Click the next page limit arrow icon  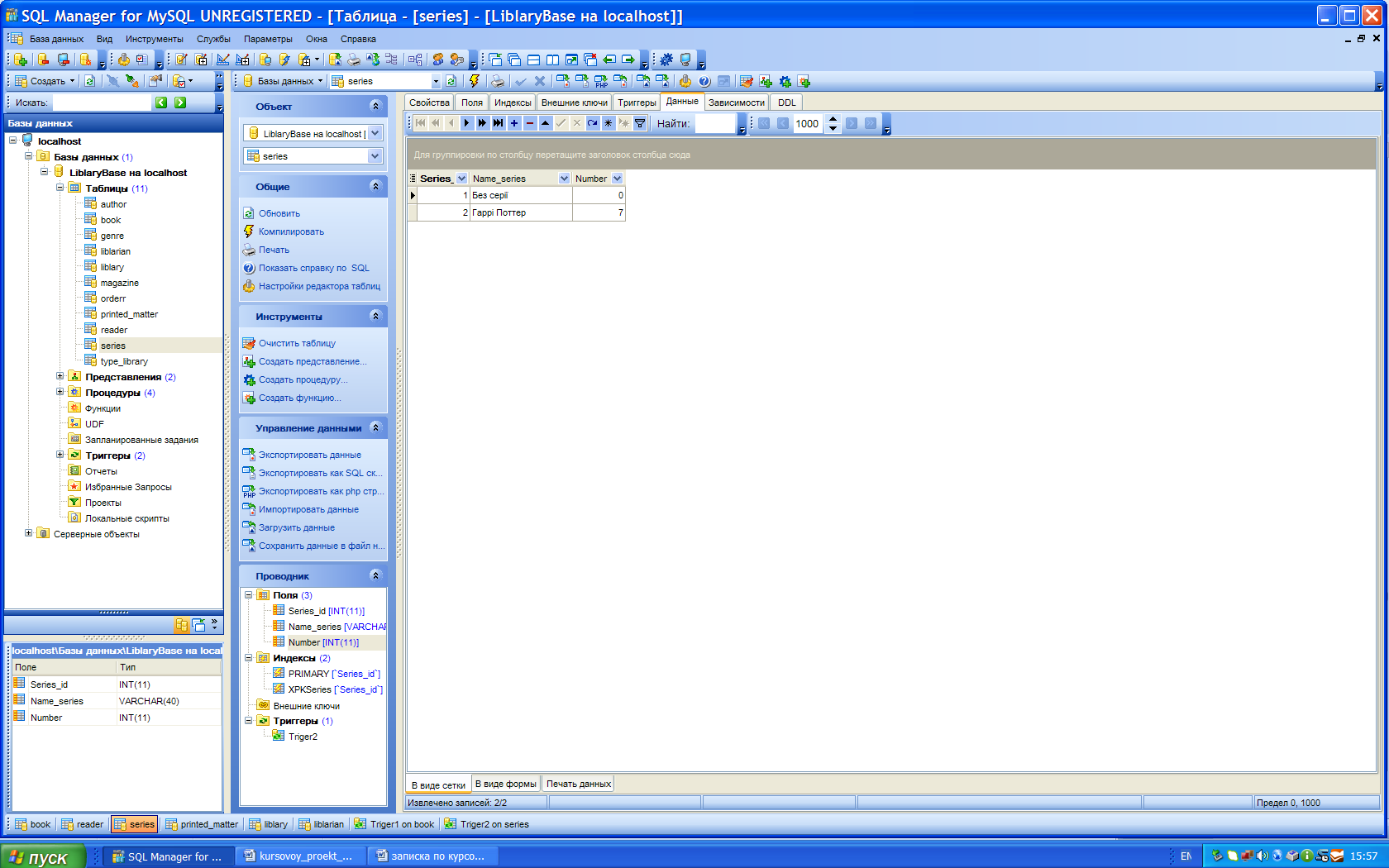click(x=852, y=123)
